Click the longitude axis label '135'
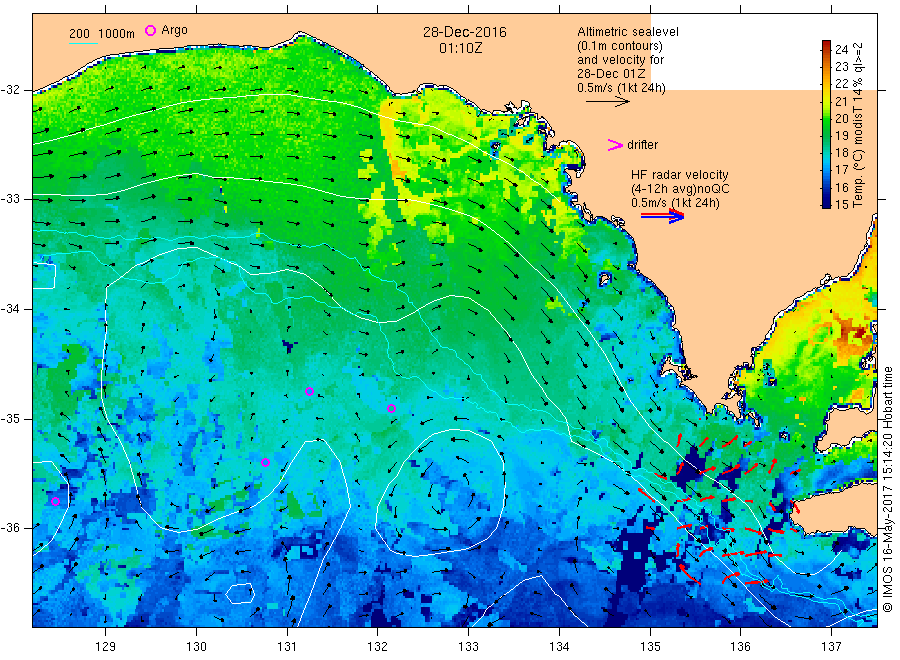 pyautogui.click(x=650, y=647)
